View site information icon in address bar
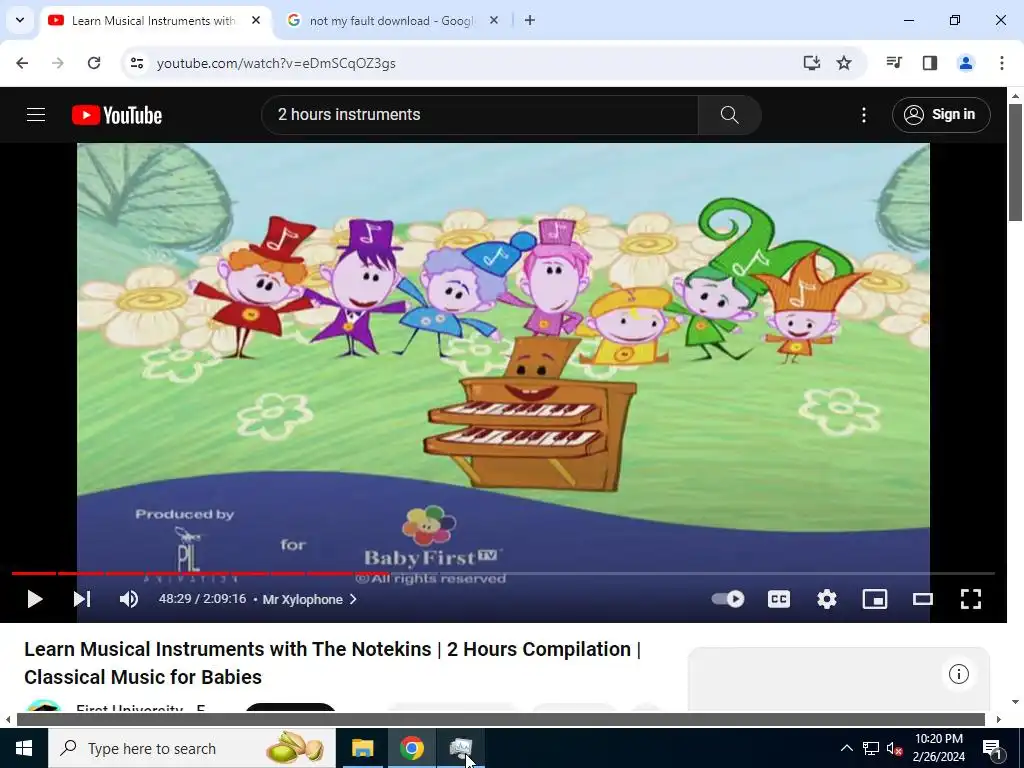Image resolution: width=1024 pixels, height=768 pixels. (136, 63)
